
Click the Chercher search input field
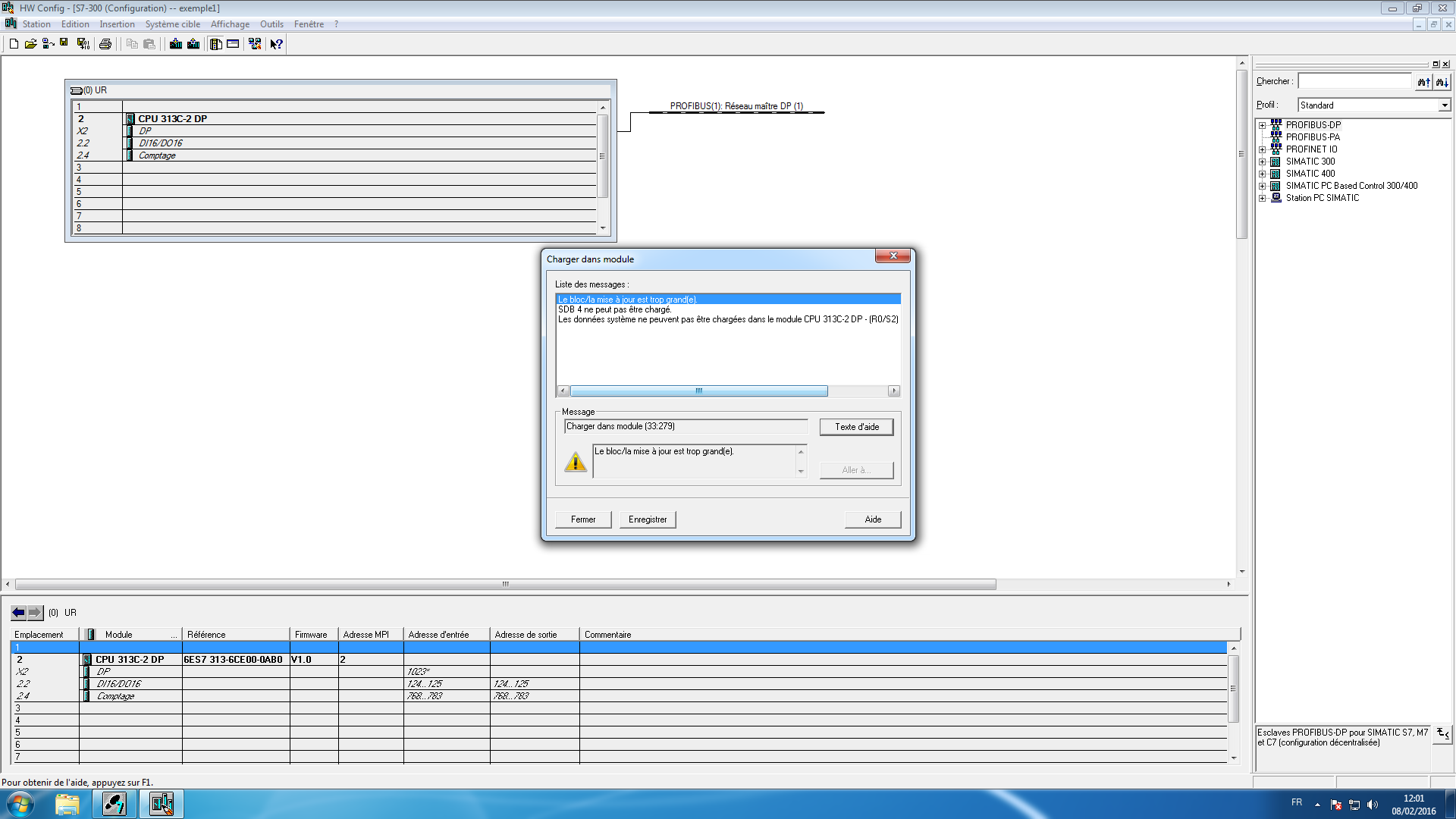point(1354,81)
